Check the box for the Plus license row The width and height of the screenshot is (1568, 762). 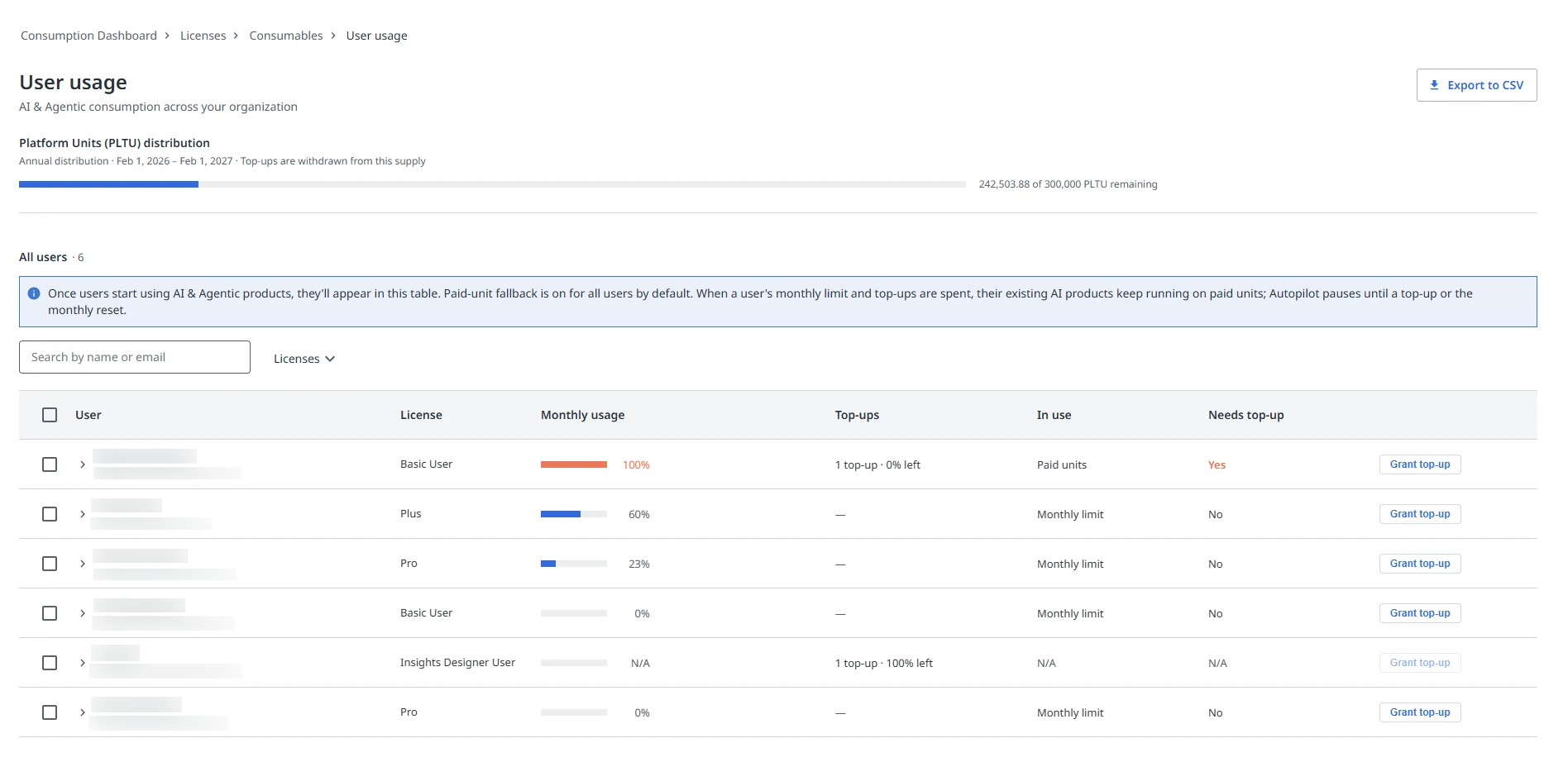pyautogui.click(x=50, y=514)
